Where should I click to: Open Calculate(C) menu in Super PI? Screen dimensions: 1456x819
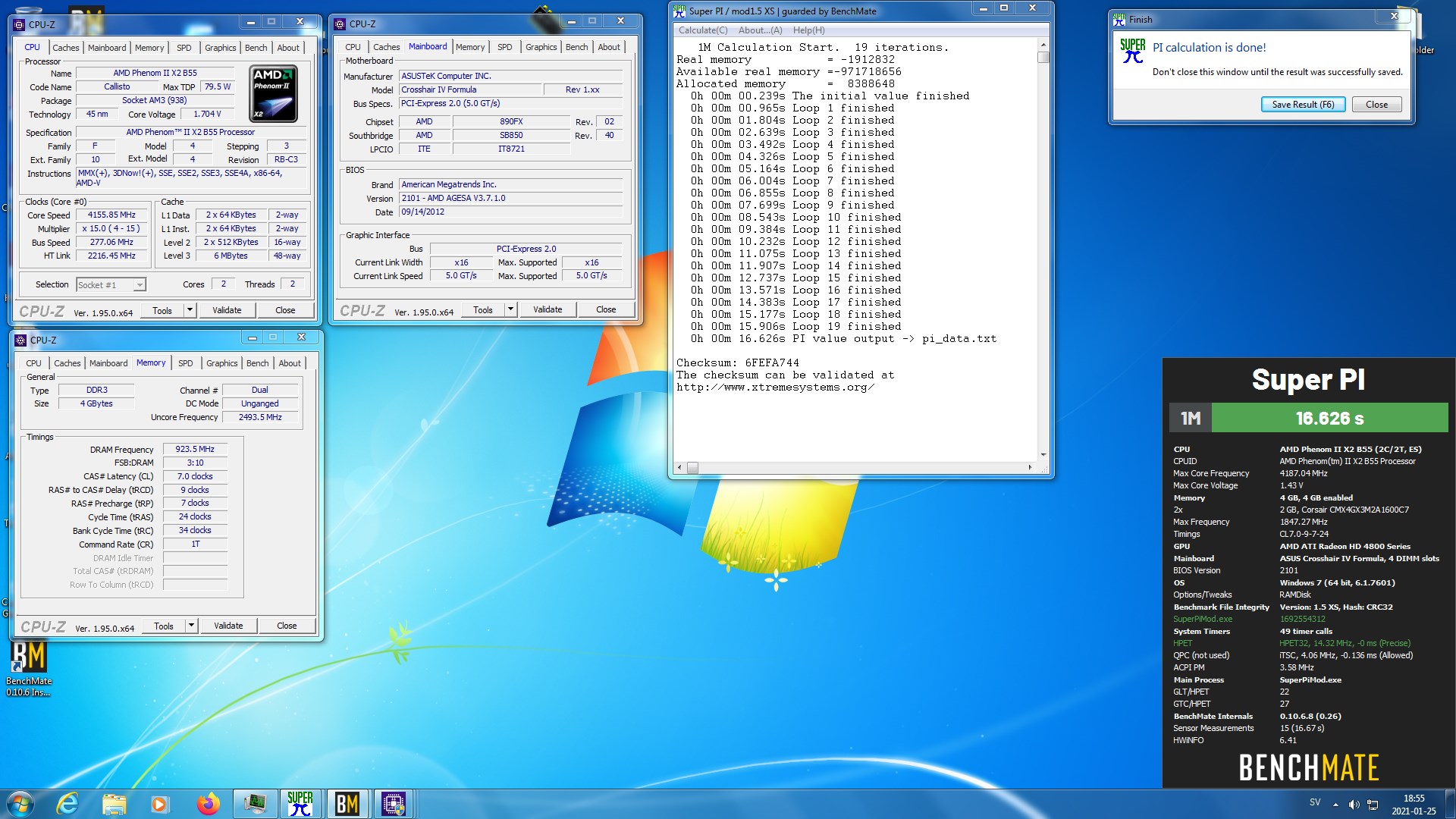pos(702,30)
